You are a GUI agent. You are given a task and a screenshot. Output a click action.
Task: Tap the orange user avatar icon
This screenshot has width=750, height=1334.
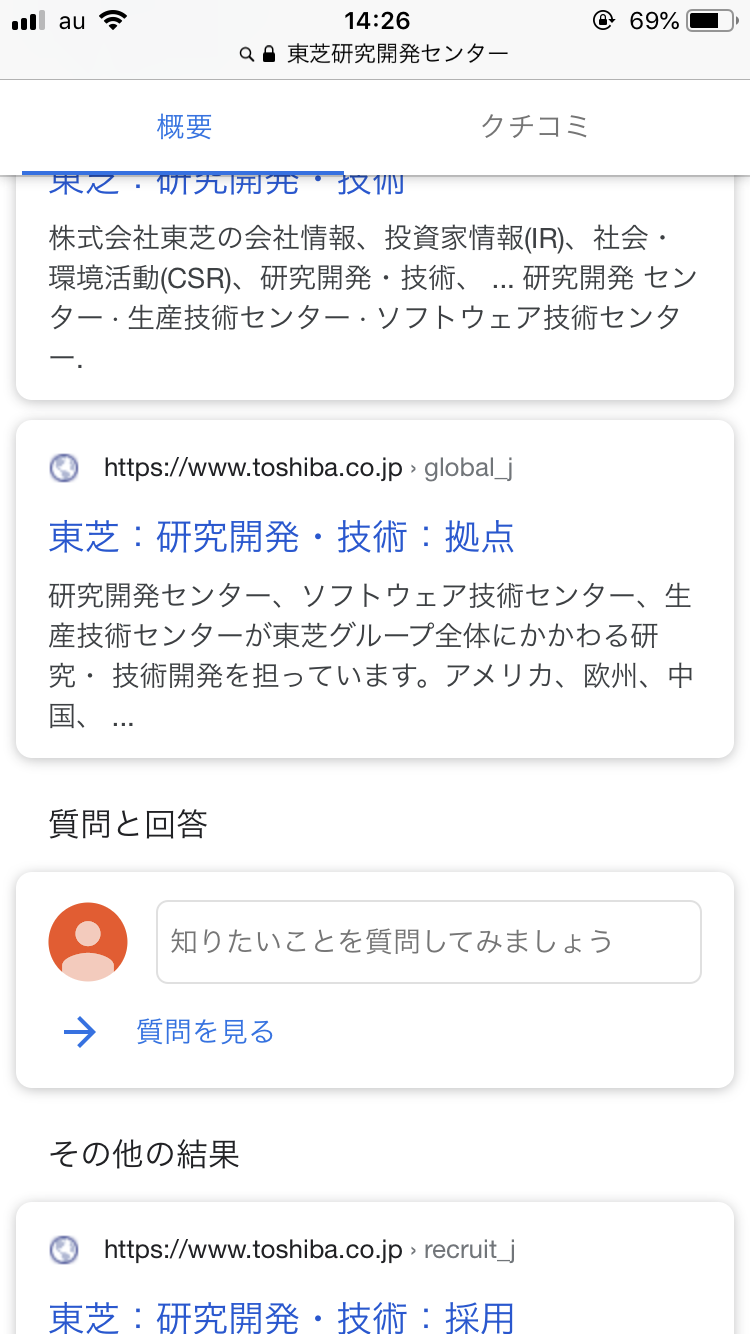pos(88,942)
